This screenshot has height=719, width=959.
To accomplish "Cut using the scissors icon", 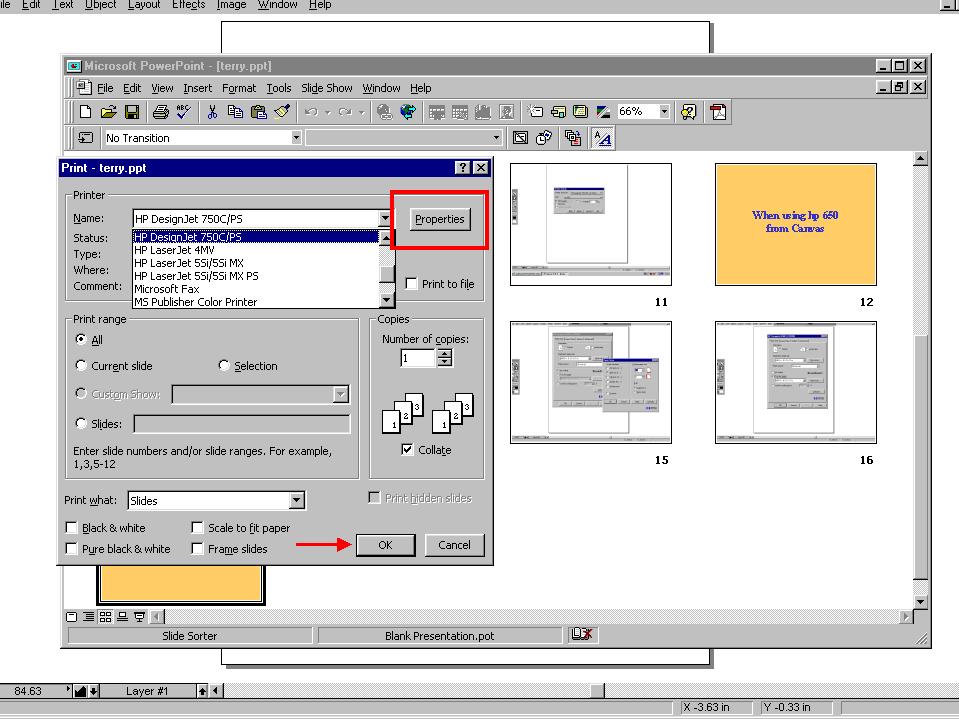I will pyautogui.click(x=212, y=112).
